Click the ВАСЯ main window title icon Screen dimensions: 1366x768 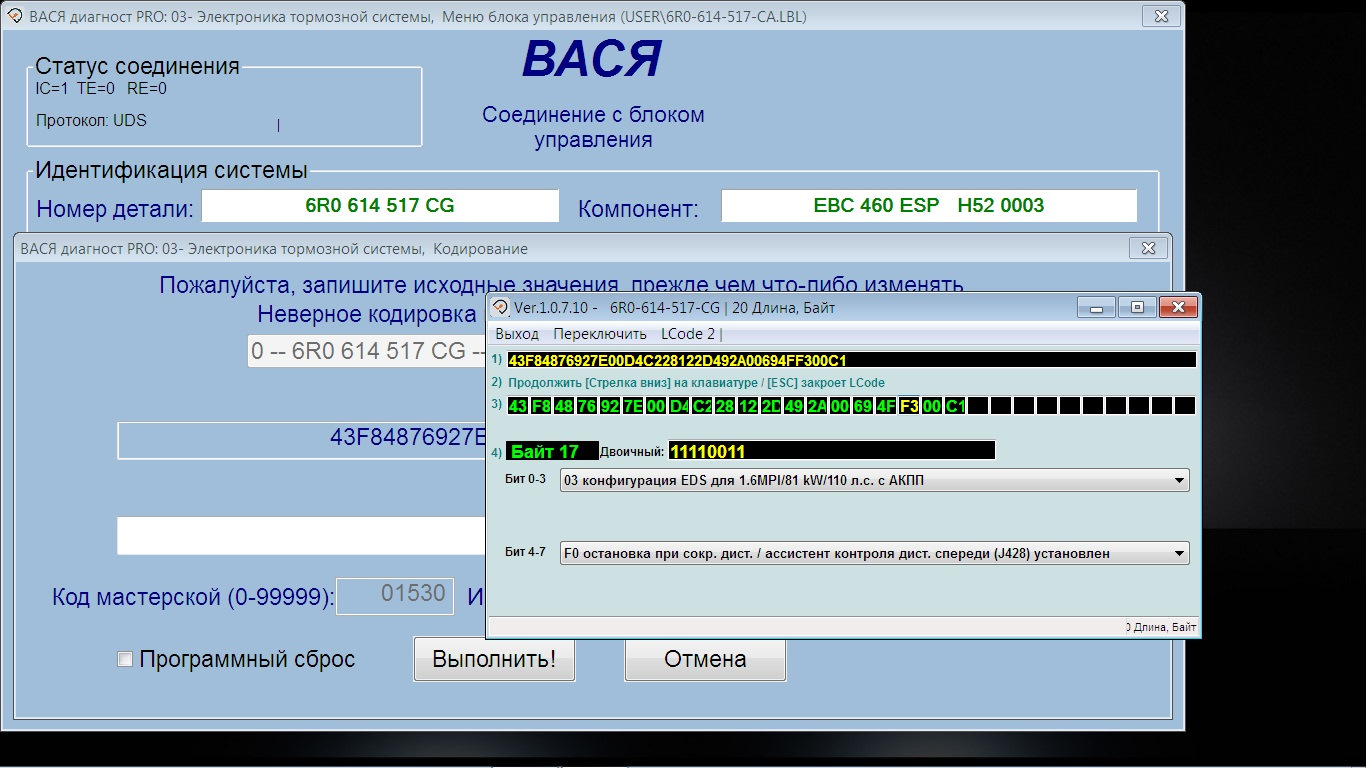click(x=15, y=17)
